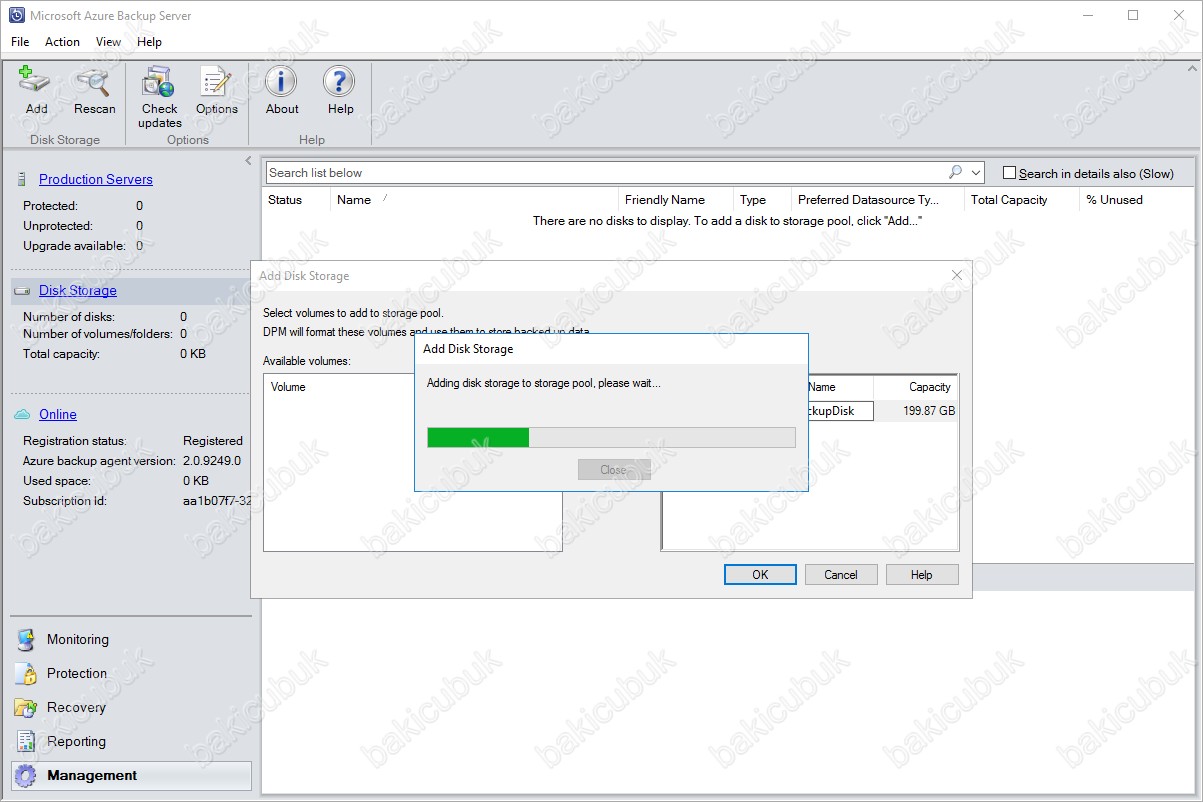Click the Registered status value
Image resolution: width=1203 pixels, height=802 pixels.
(213, 441)
